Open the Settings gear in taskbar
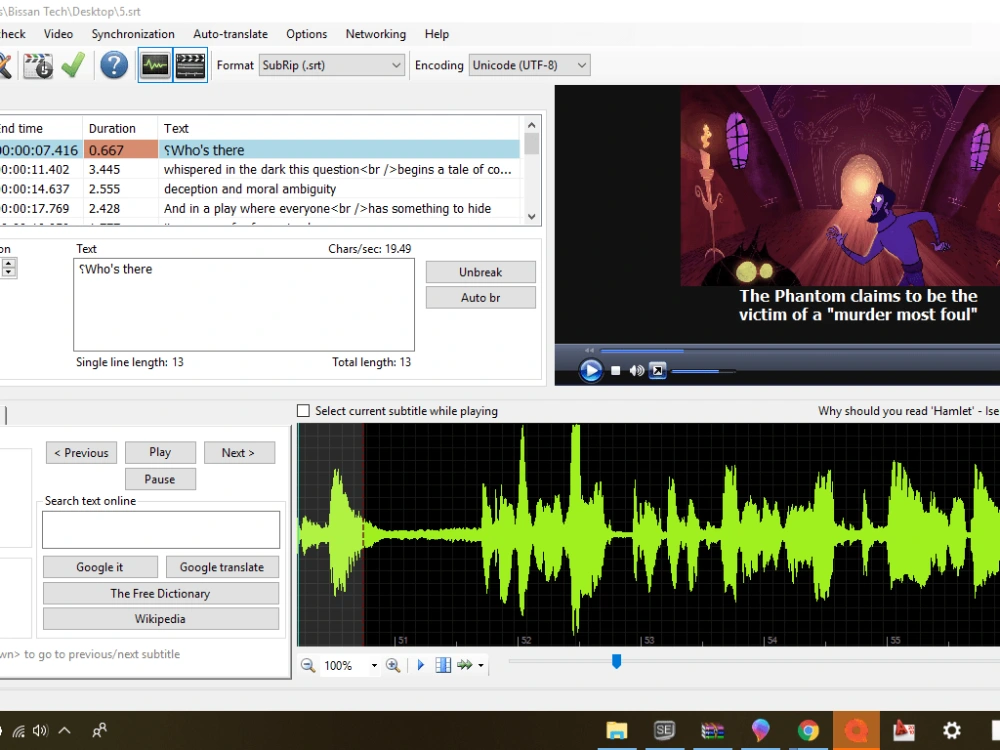Viewport: 1000px width, 750px height. 952,730
